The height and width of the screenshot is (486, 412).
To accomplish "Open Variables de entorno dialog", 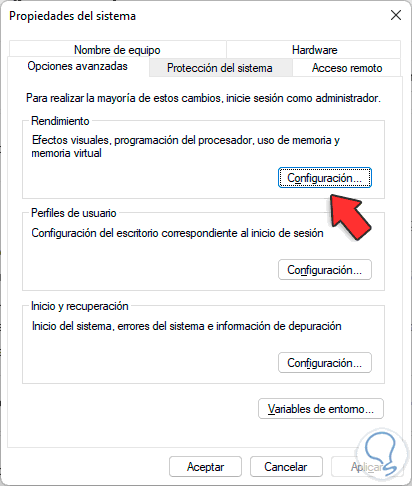I will 321,409.
